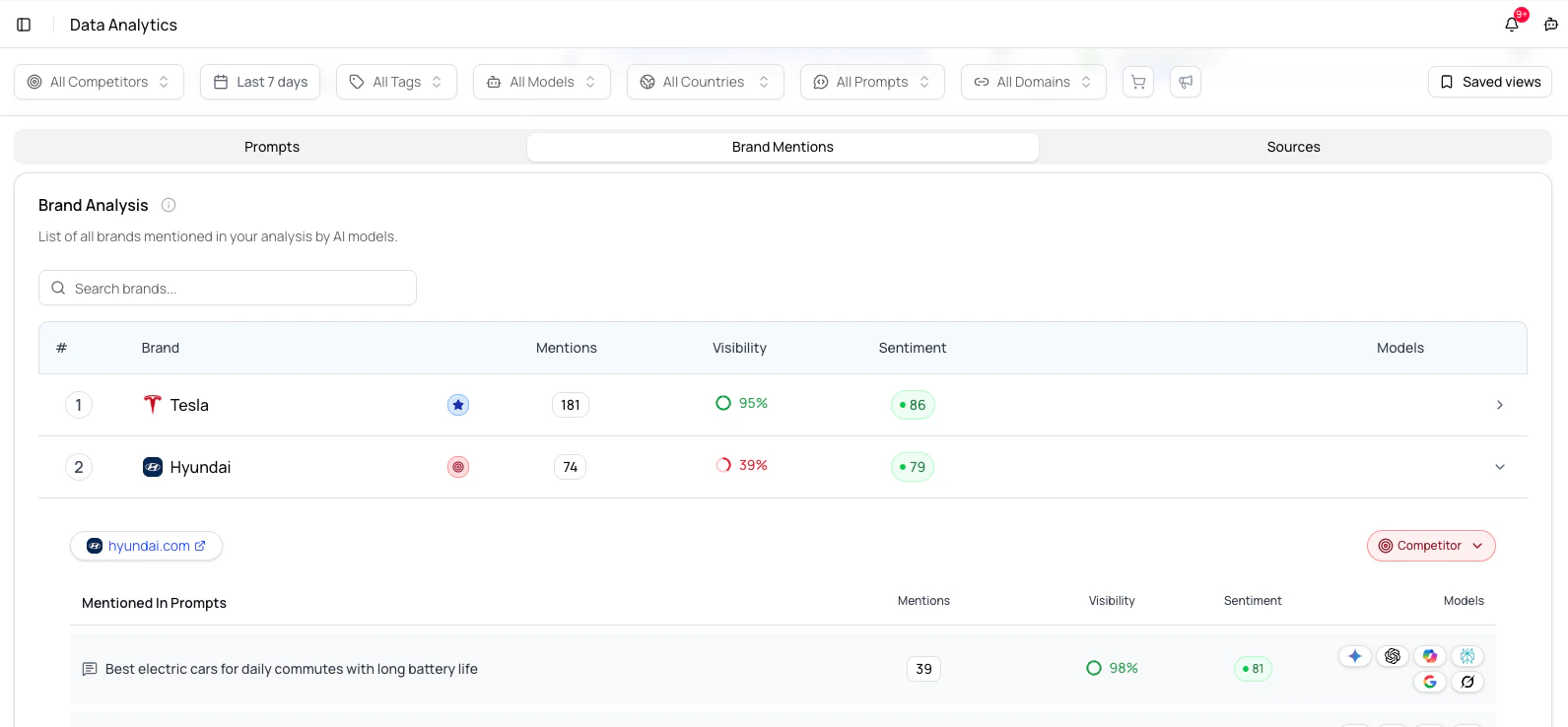Toggle the sidebar panel icon
This screenshot has height=727, width=1568.
click(24, 25)
